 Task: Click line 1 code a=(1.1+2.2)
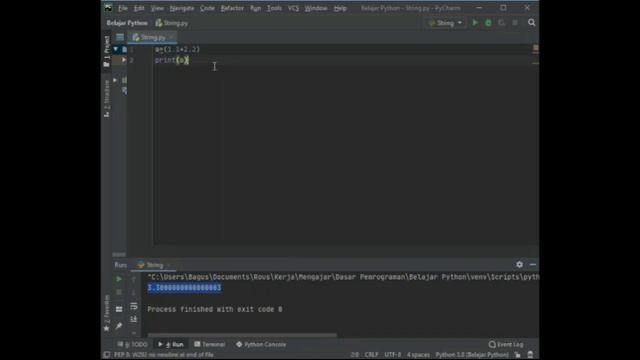[177, 49]
